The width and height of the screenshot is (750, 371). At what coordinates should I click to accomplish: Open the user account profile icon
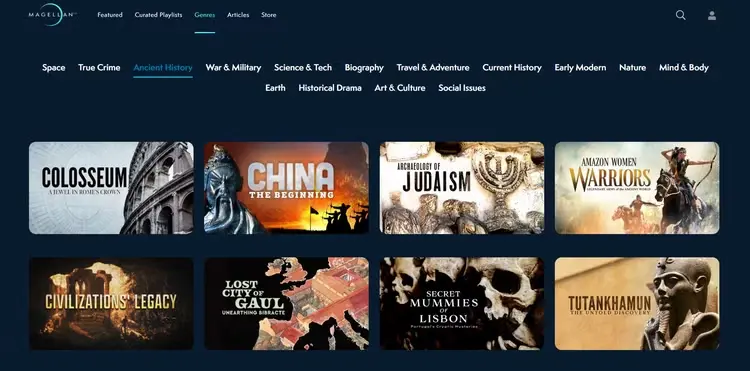(x=712, y=15)
